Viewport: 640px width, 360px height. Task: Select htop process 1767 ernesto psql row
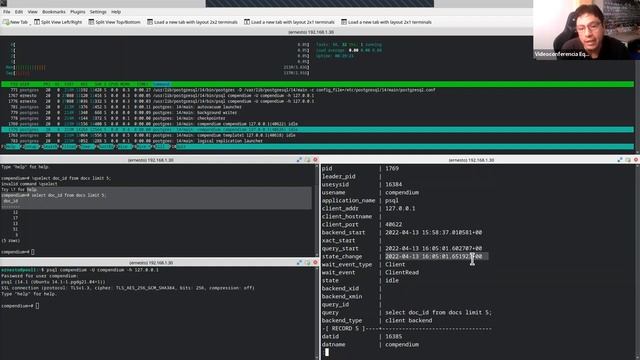click(x=318, y=96)
